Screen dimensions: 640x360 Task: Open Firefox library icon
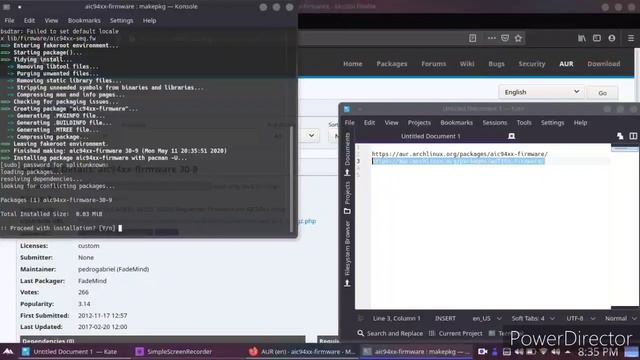[582, 38]
